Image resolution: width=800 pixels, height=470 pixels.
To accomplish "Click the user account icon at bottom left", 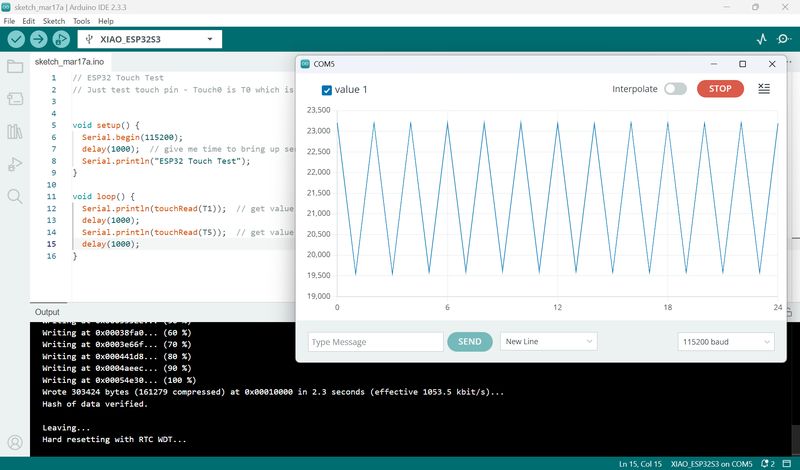I will tap(15, 442).
